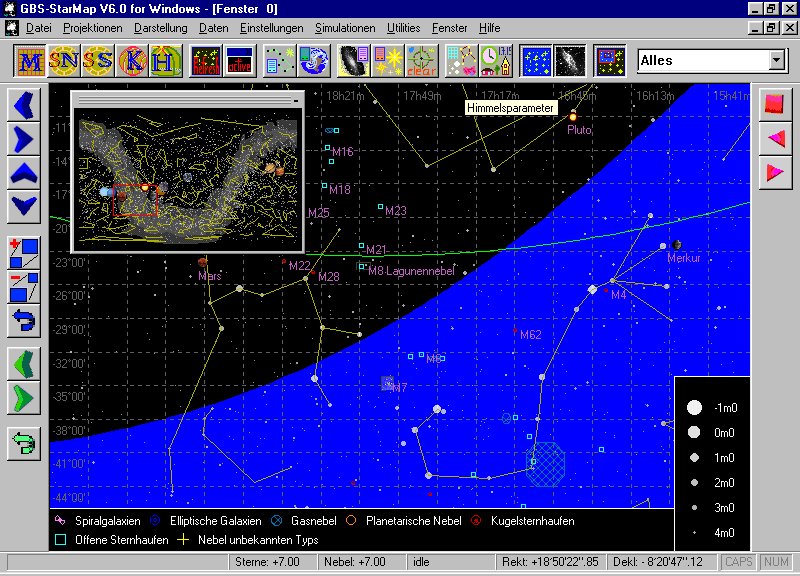Image resolution: width=800 pixels, height=576 pixels.
Task: Click the green right arrow button
Action: click(24, 398)
